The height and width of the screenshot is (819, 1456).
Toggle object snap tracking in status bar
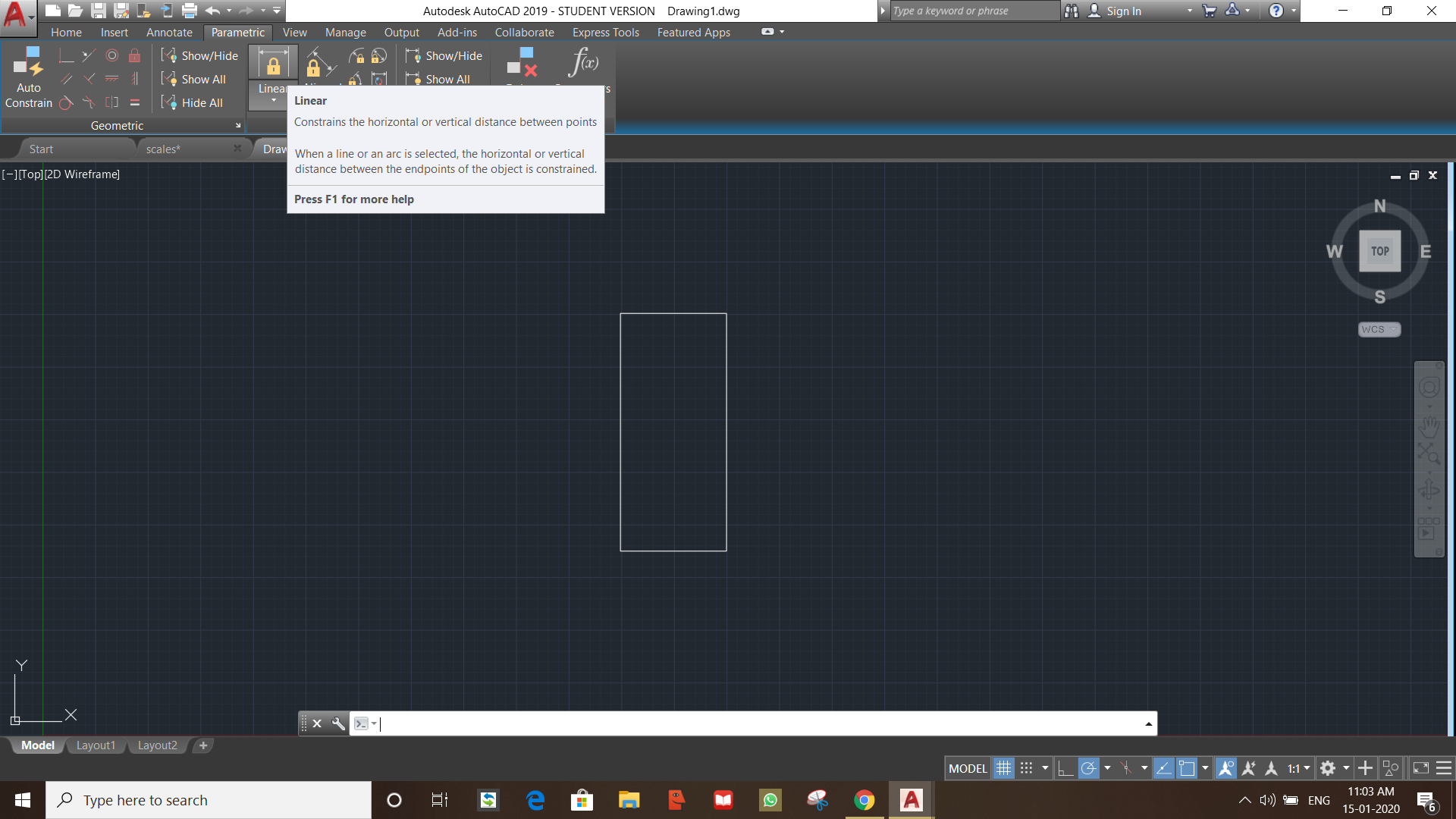[x=1163, y=768]
